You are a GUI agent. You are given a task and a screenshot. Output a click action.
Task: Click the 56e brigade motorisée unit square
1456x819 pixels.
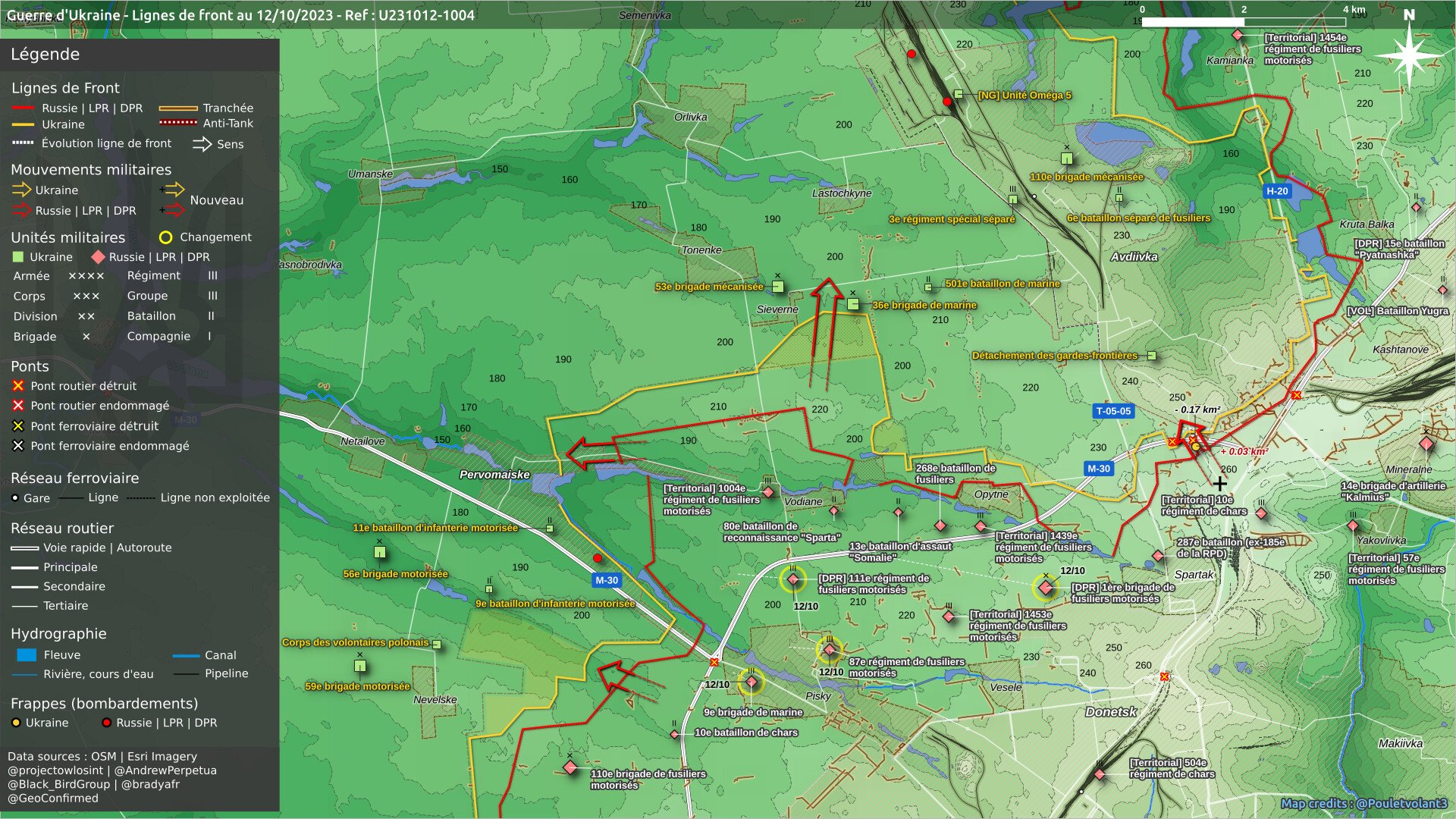coord(380,552)
